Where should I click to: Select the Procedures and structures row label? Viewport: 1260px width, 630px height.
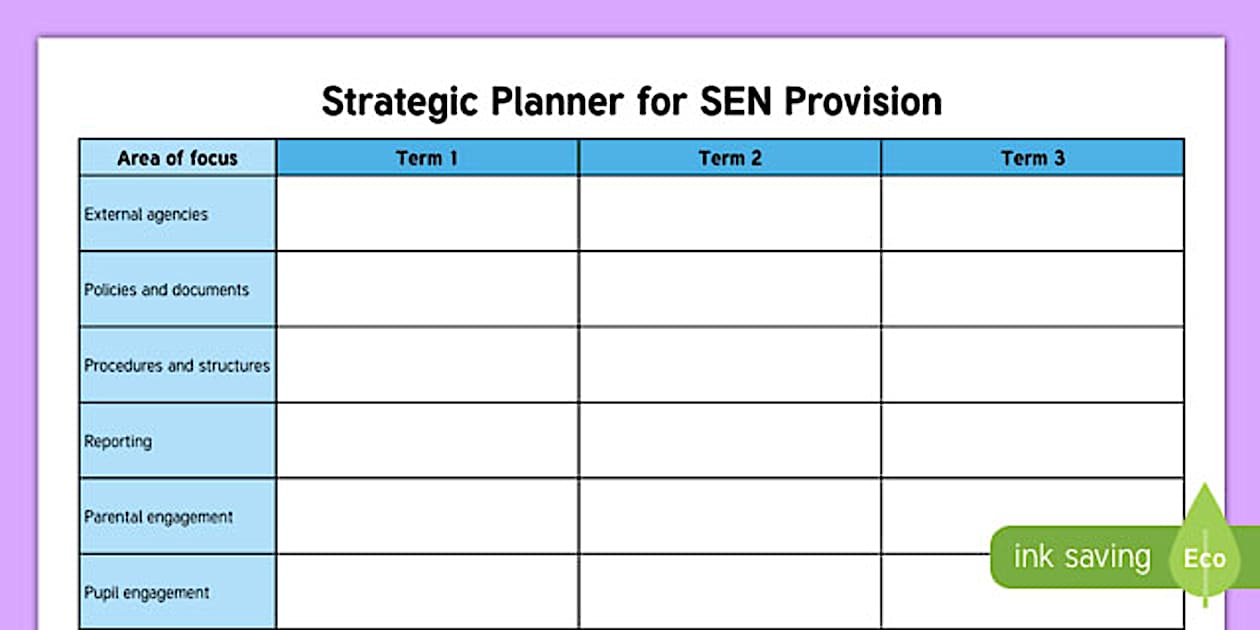177,366
